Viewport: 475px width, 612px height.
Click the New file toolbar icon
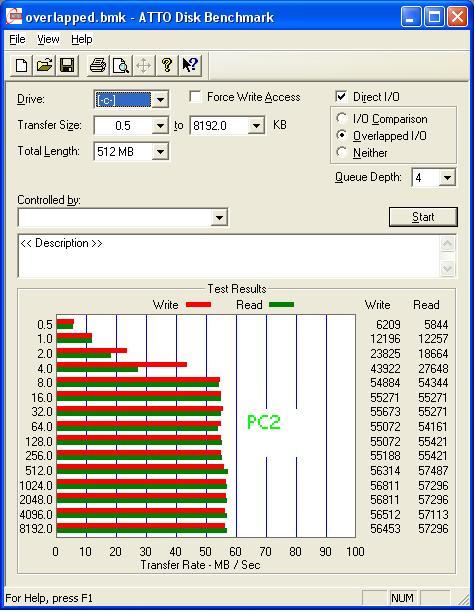pos(21,65)
